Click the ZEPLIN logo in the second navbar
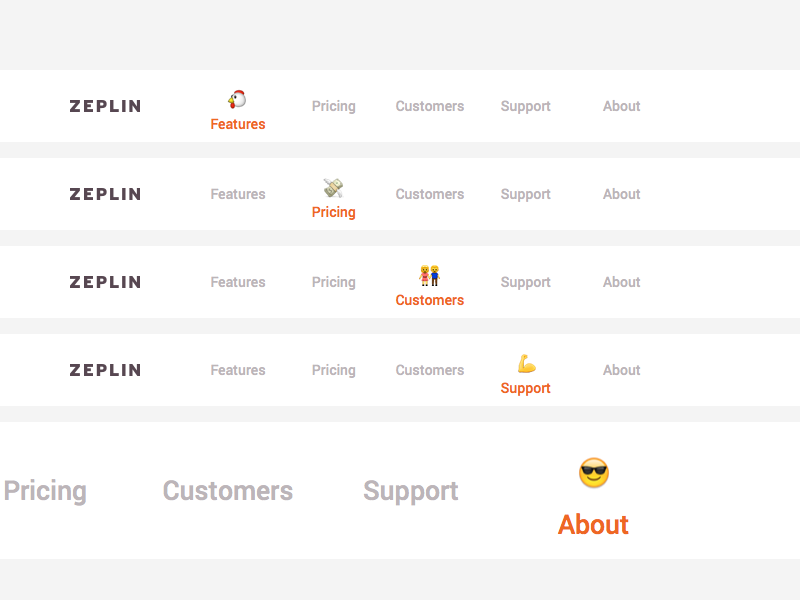Image resolution: width=800 pixels, height=600 pixels. pyautogui.click(x=105, y=194)
